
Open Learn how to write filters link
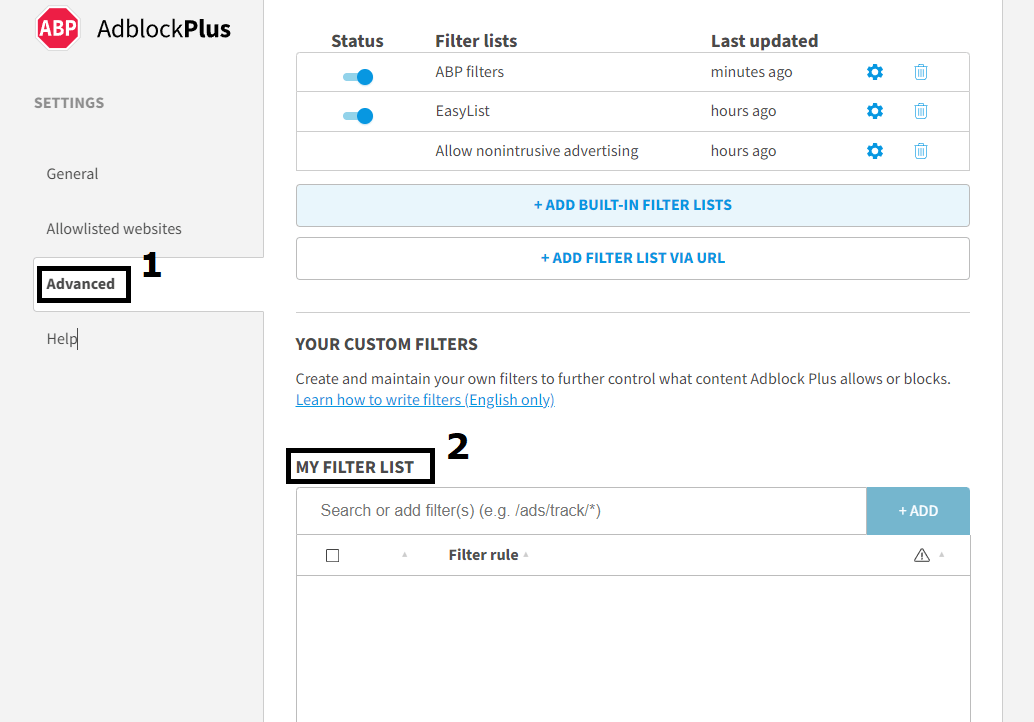click(425, 400)
